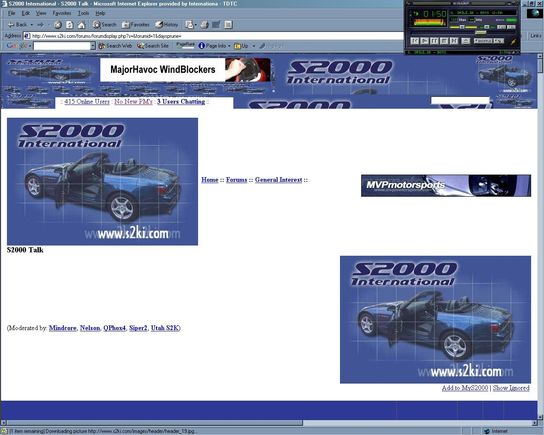This screenshot has width=544, height=435.
Task: Click Winamp Next track button
Action: click(453, 41)
